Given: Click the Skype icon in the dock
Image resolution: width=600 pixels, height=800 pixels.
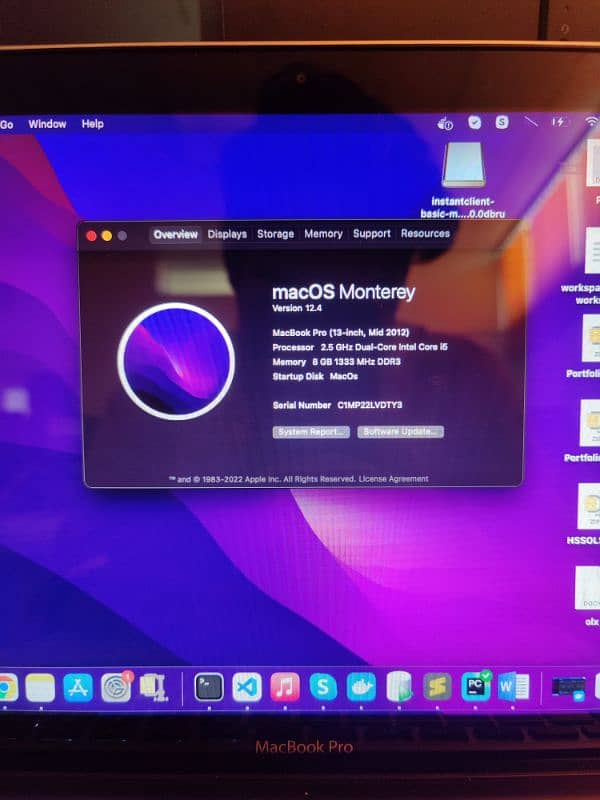Looking at the screenshot, I should 323,686.
